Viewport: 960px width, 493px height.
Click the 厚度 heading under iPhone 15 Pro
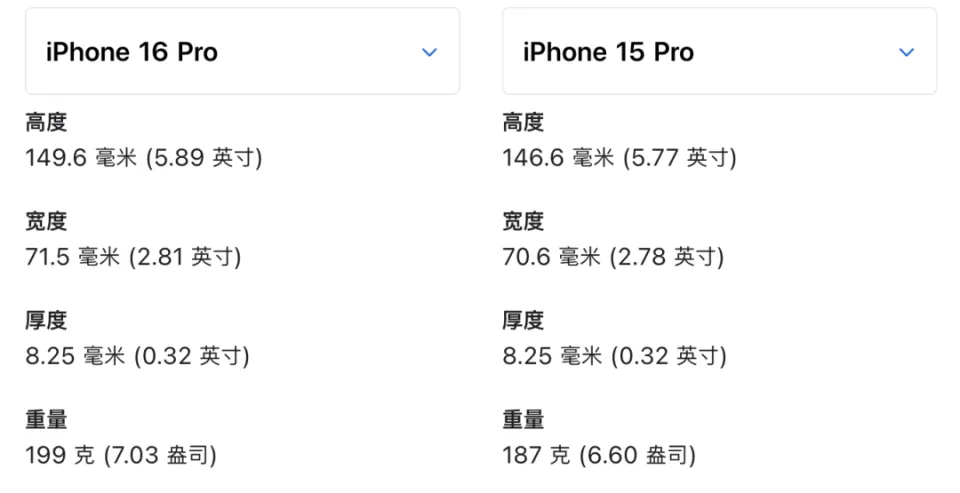click(523, 321)
